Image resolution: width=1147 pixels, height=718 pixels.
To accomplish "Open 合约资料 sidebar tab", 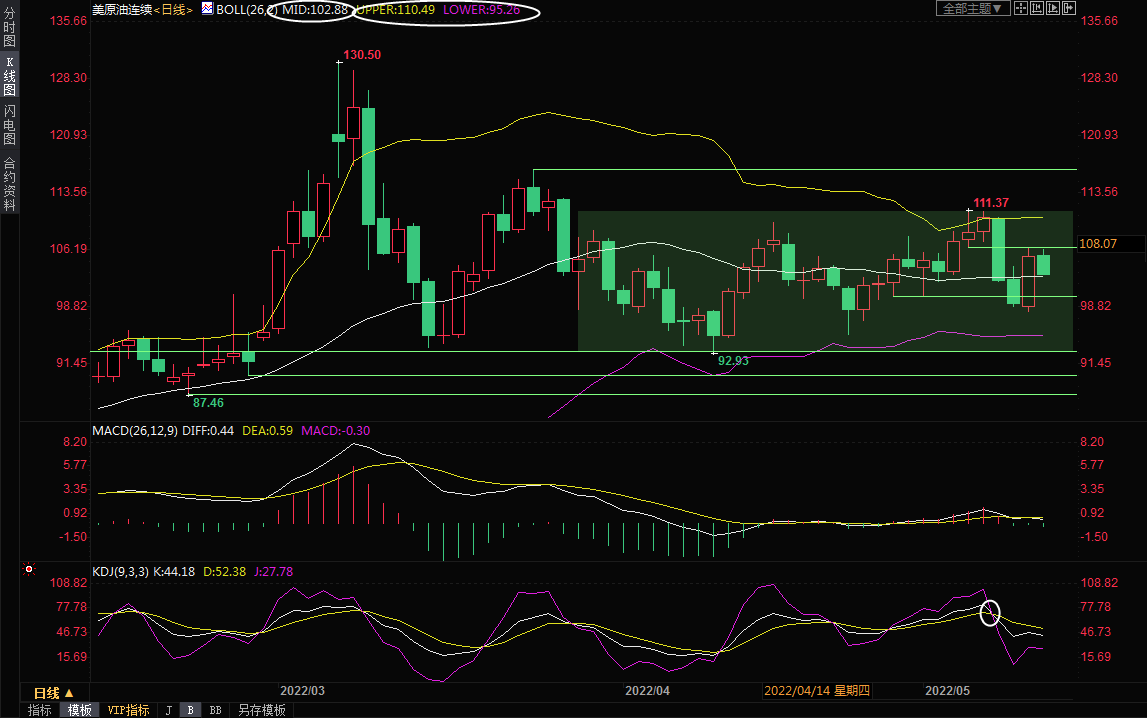I will (x=9, y=184).
